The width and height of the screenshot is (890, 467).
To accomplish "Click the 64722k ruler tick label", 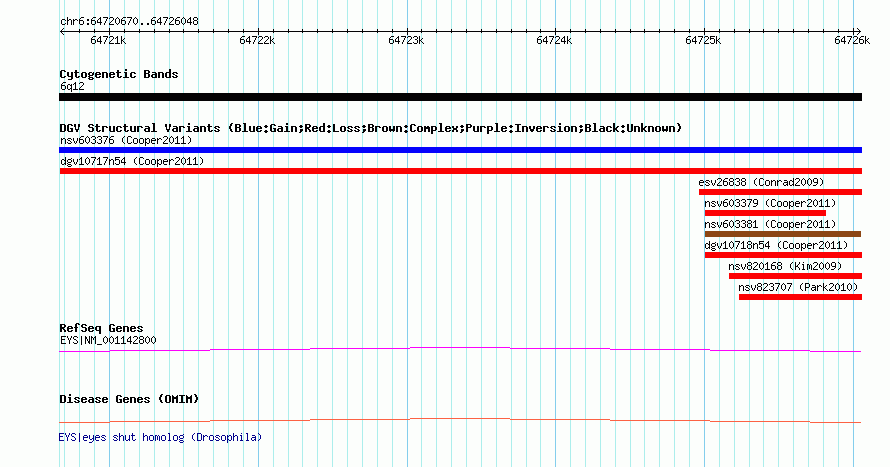I will tap(257, 40).
